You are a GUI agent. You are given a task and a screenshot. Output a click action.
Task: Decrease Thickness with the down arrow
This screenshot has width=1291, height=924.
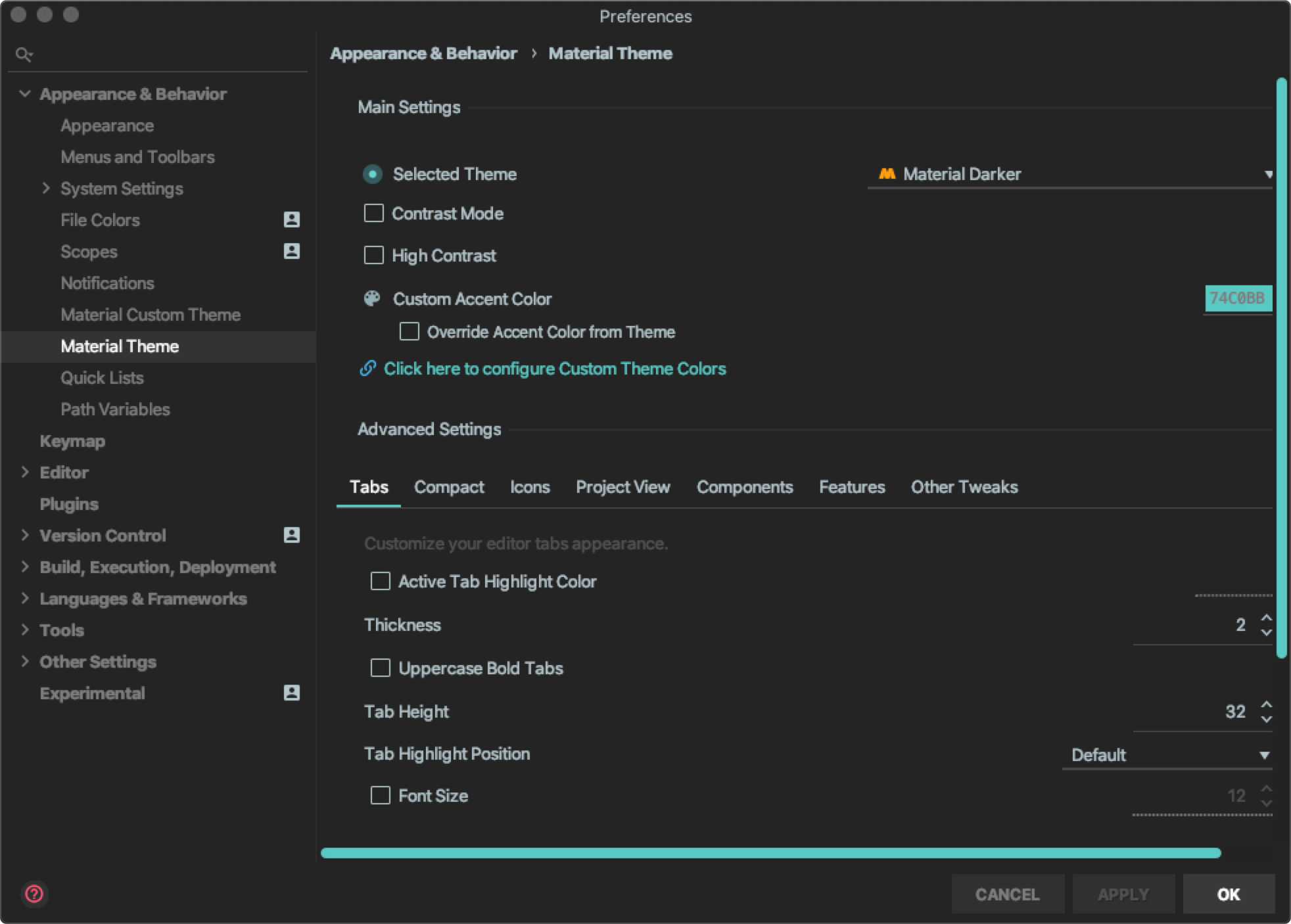click(x=1266, y=632)
